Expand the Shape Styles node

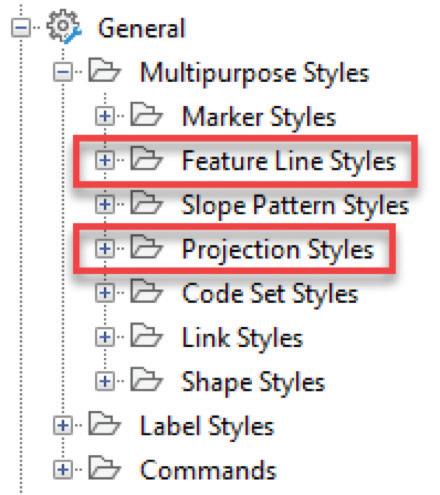[x=105, y=381]
